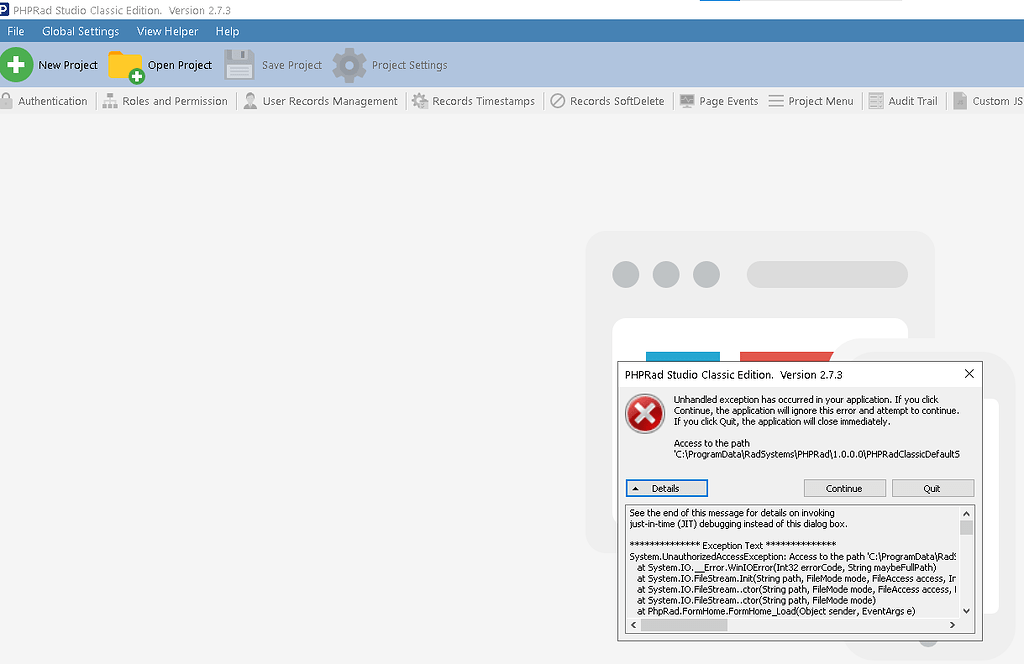The image size is (1024, 664).
Task: Click the Open Project folder icon
Action: (x=125, y=67)
